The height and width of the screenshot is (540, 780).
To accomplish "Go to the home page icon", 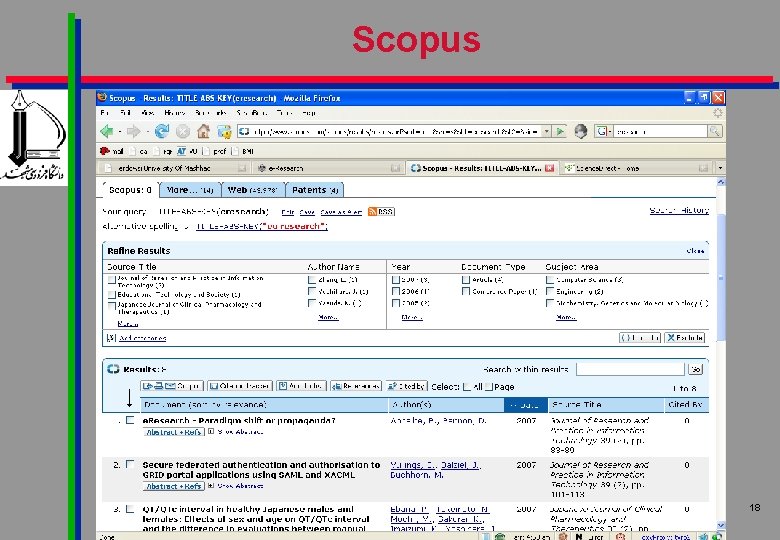I will [x=203, y=131].
